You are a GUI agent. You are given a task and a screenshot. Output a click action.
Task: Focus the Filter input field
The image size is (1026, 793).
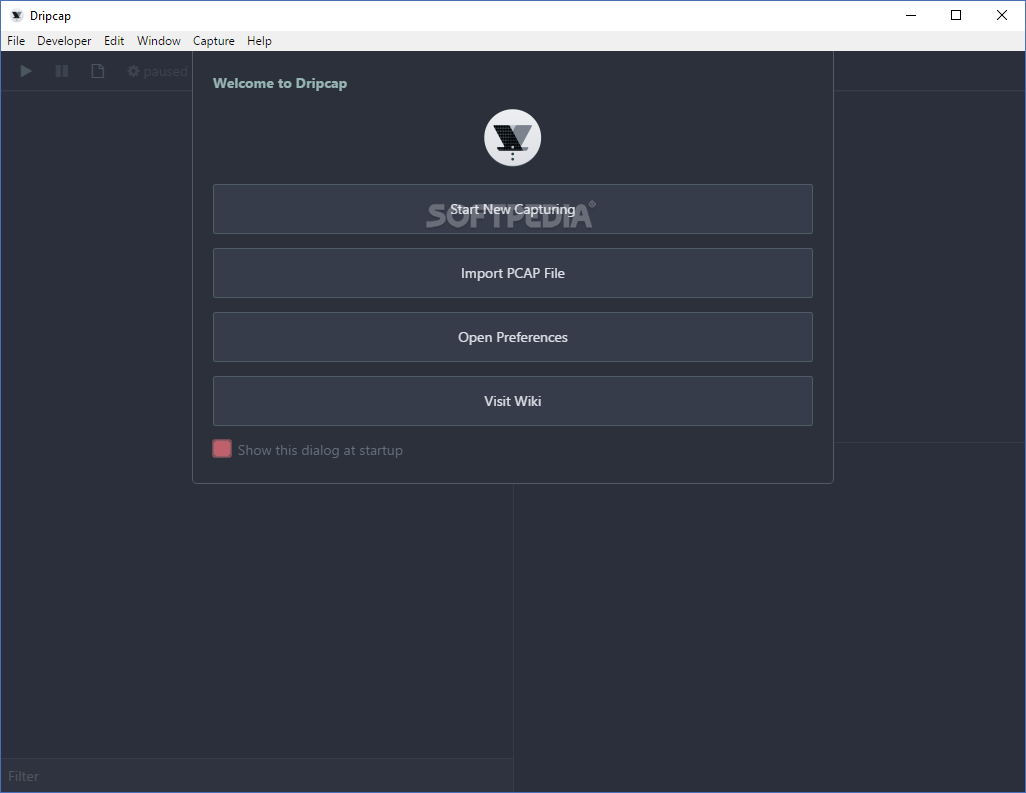(256, 776)
